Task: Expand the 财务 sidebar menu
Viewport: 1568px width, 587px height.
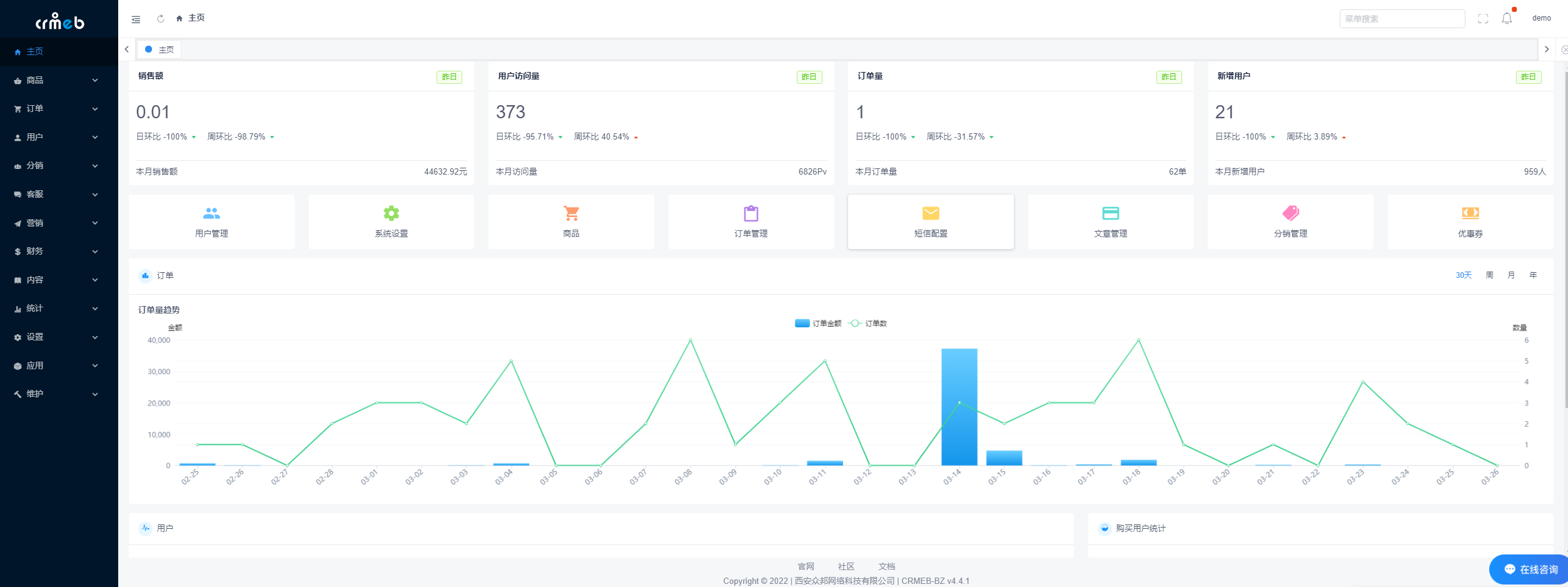Action: 59,251
